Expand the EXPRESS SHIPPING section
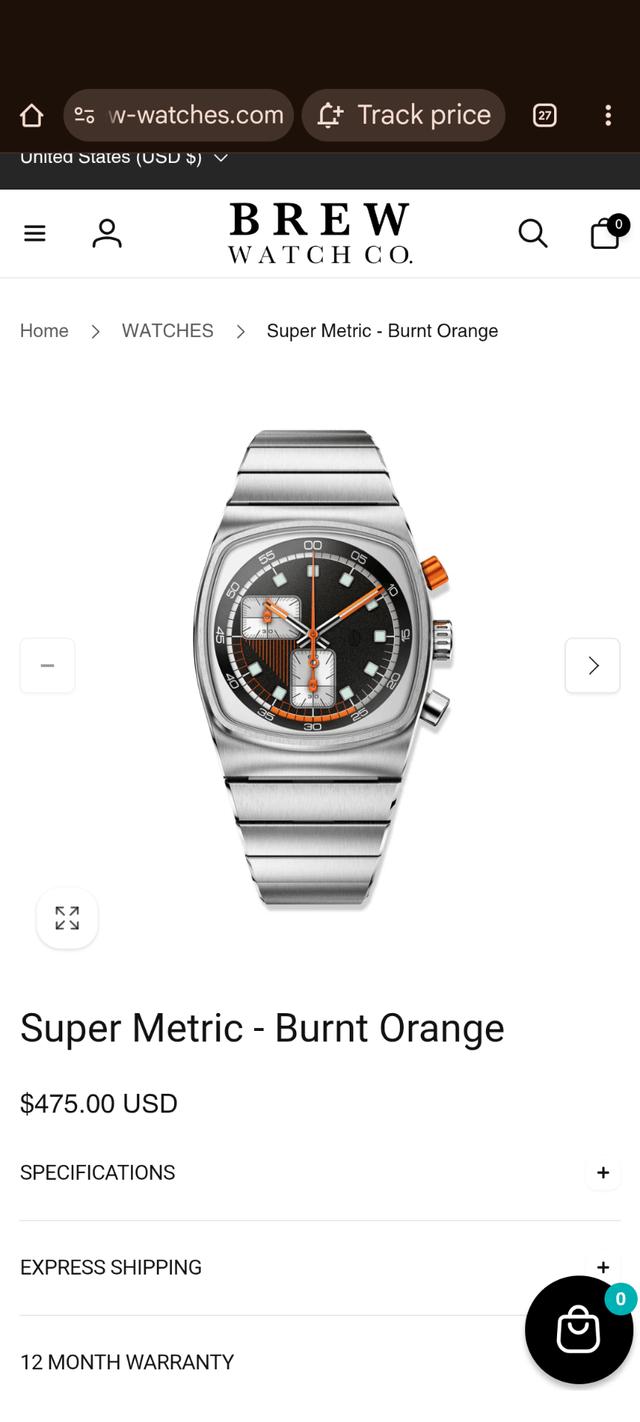 [320, 1267]
